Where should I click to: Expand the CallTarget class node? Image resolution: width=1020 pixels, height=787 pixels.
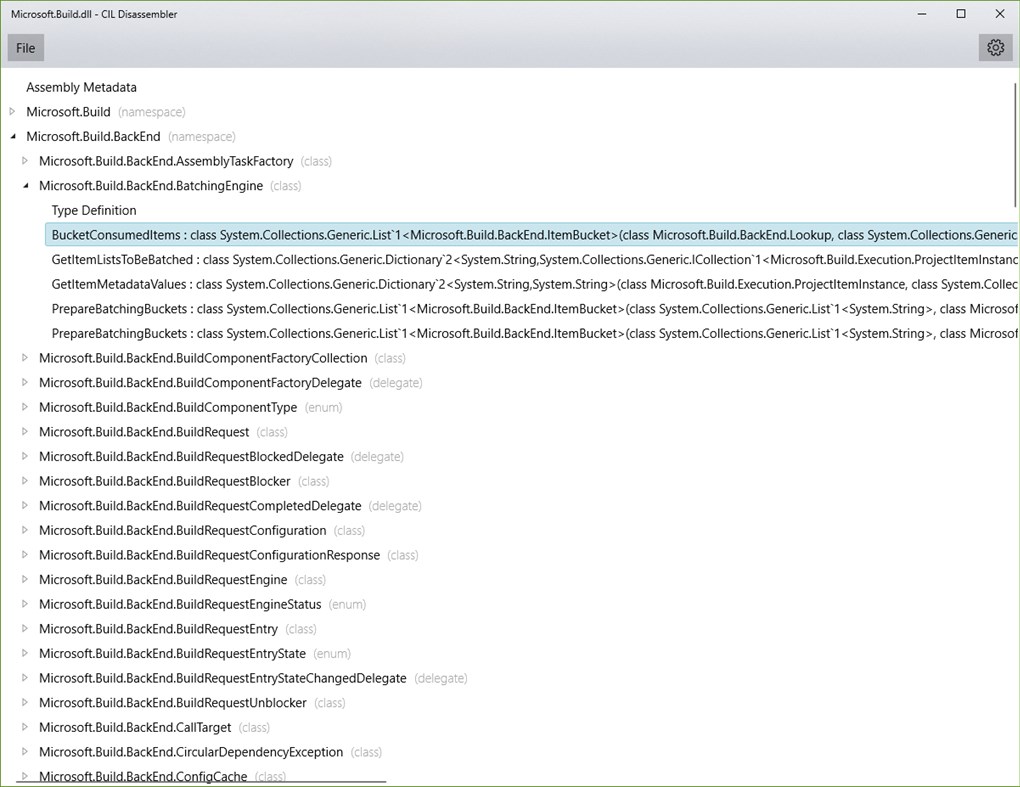(x=25, y=727)
